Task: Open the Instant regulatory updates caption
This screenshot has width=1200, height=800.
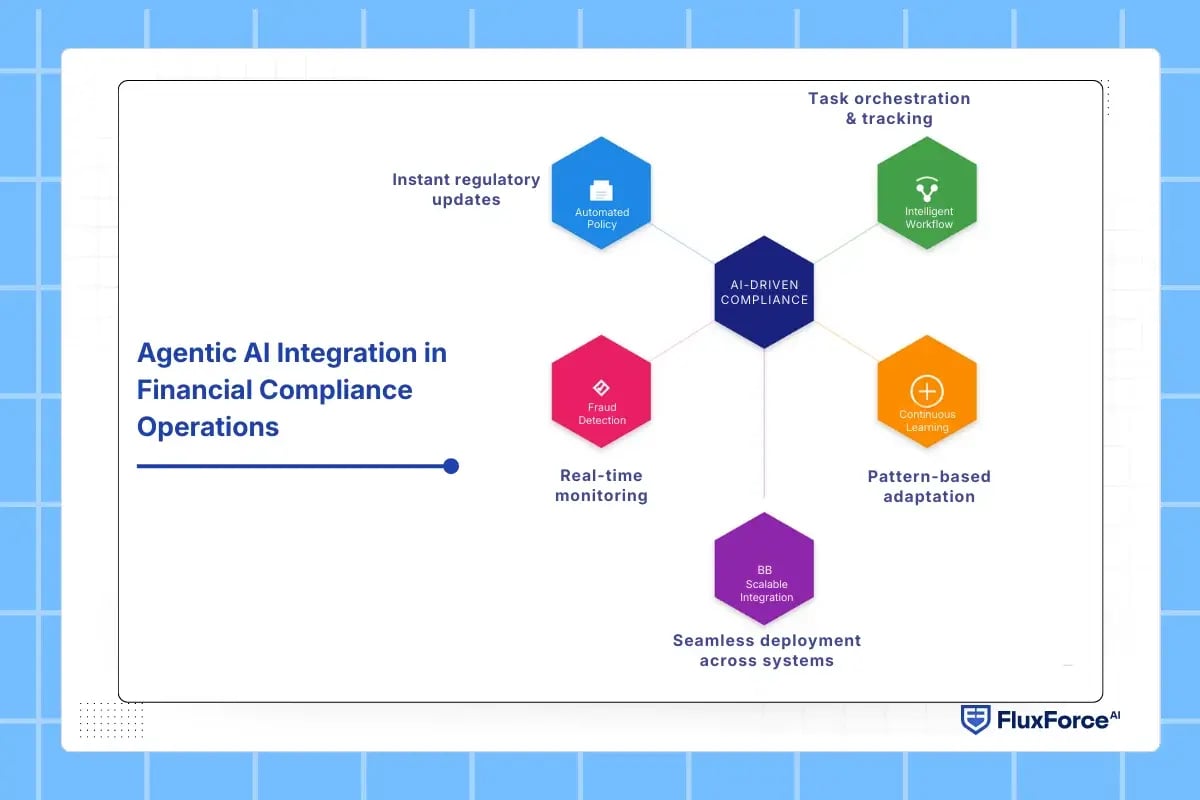Action: (x=466, y=189)
